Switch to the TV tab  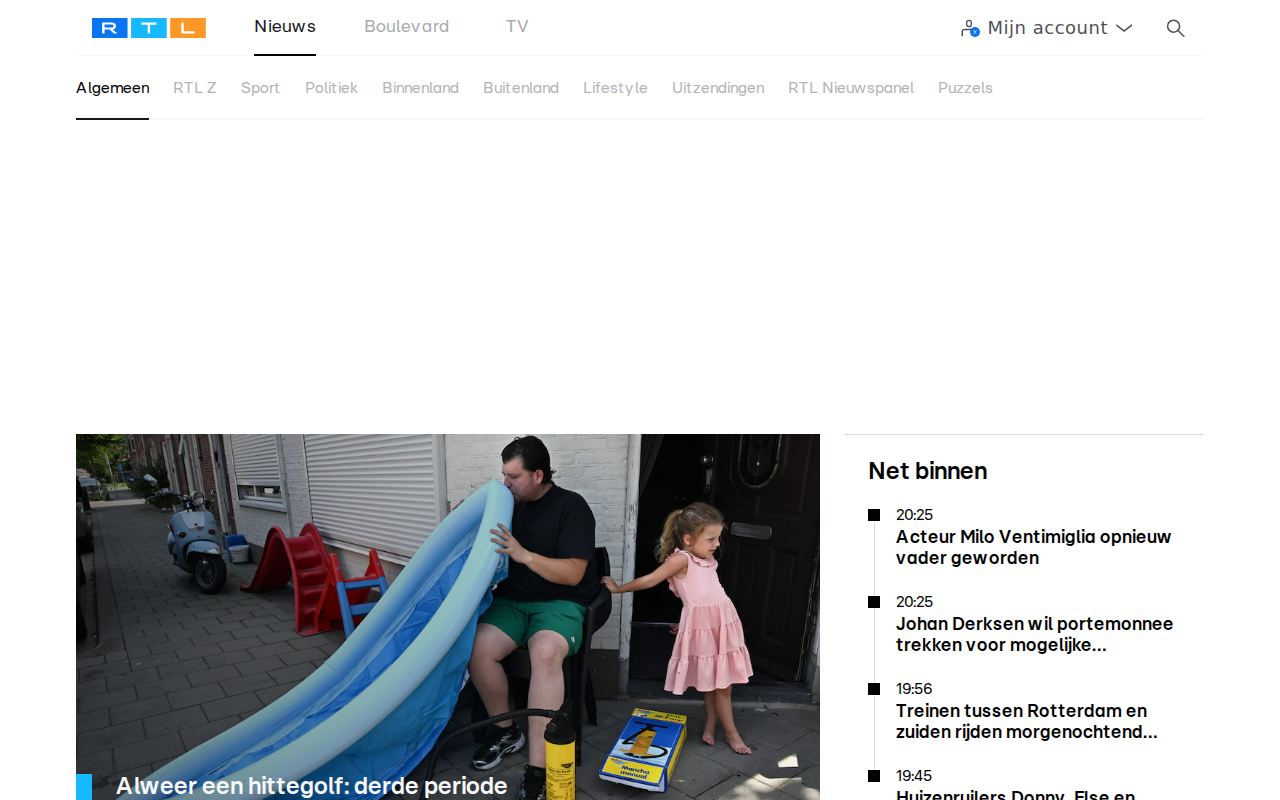tap(517, 27)
